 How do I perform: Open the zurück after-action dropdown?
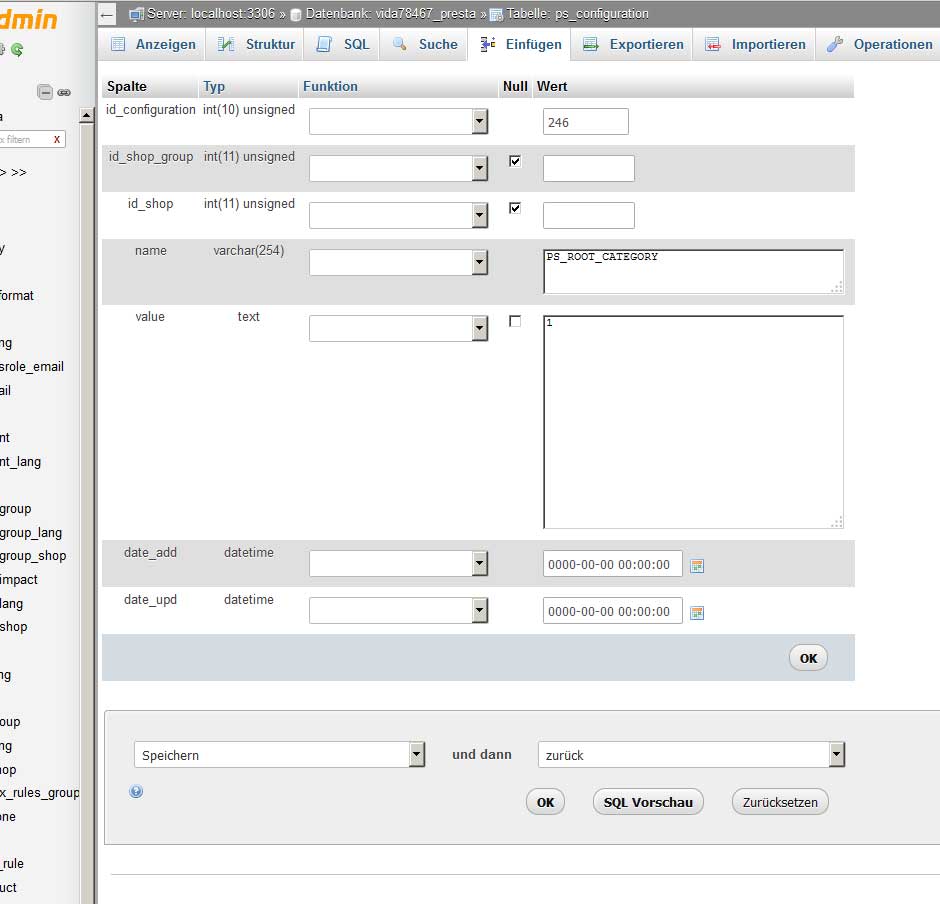691,755
